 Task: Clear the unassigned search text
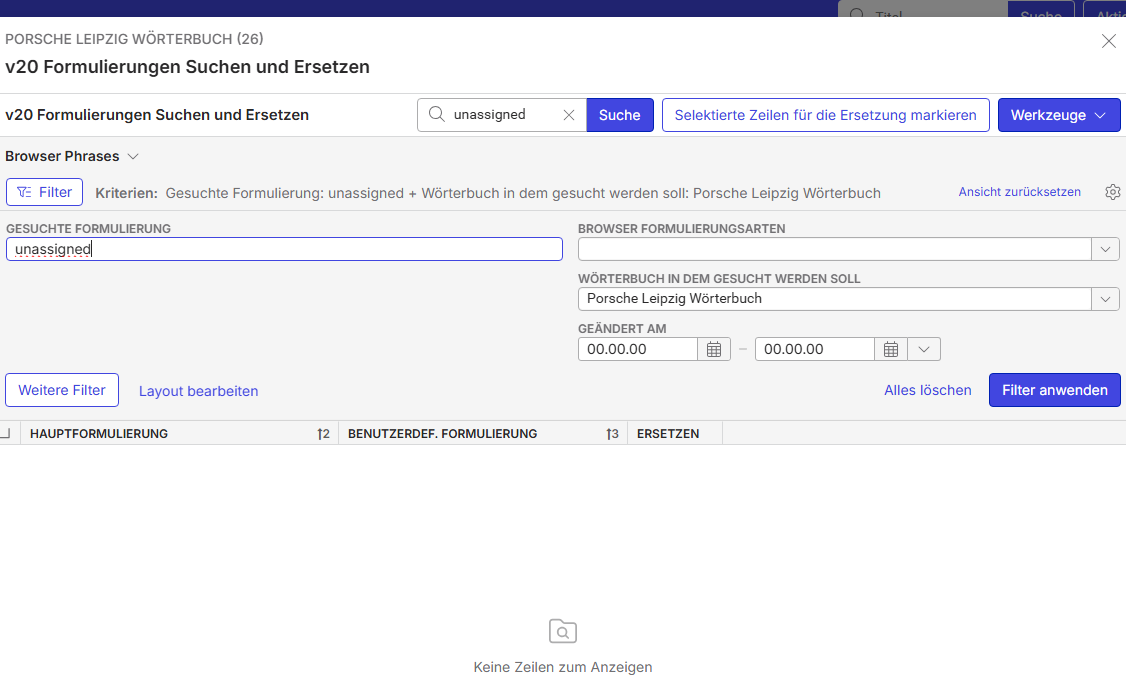pos(569,115)
